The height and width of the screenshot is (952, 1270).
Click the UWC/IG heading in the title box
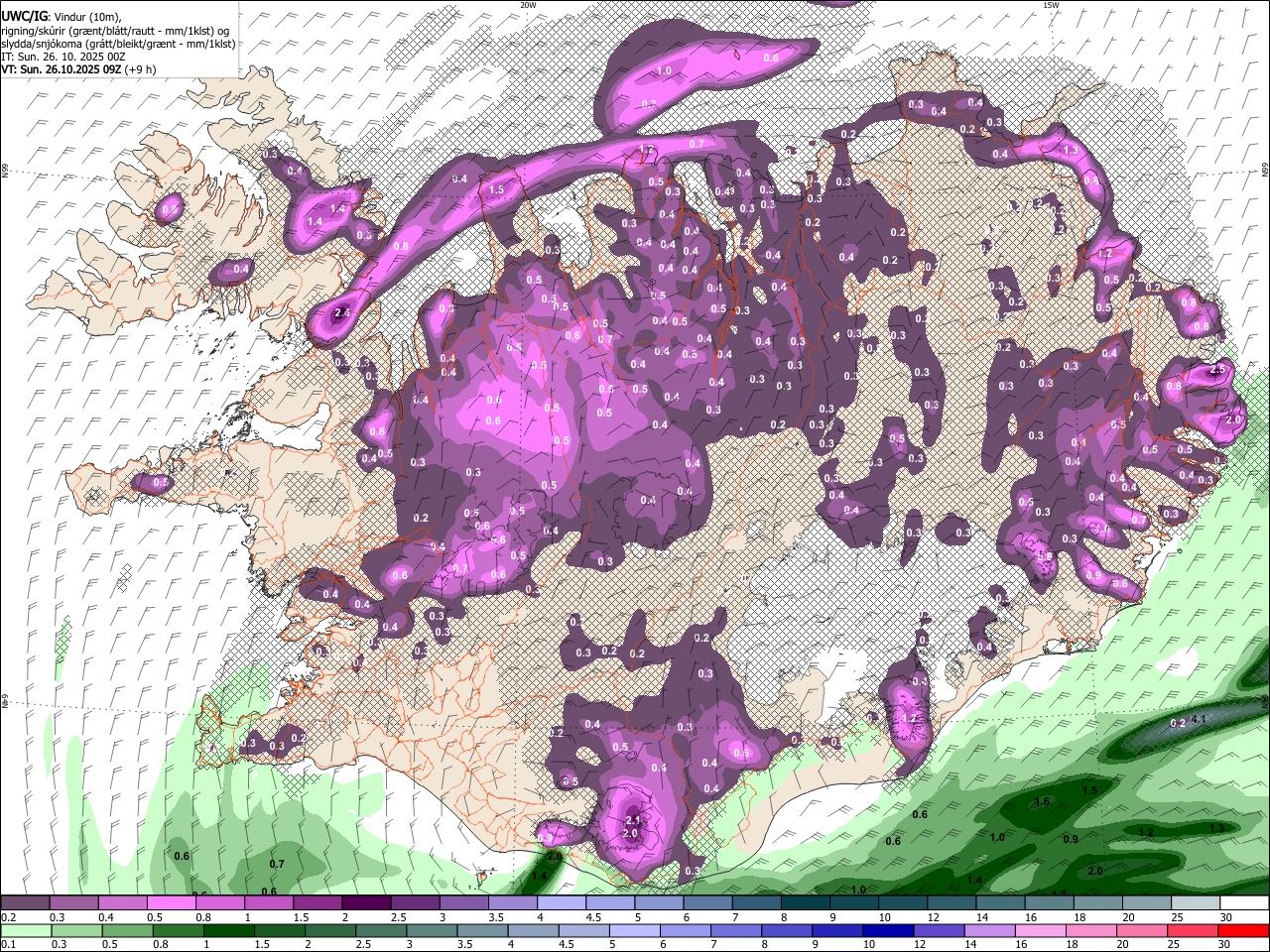point(23,17)
